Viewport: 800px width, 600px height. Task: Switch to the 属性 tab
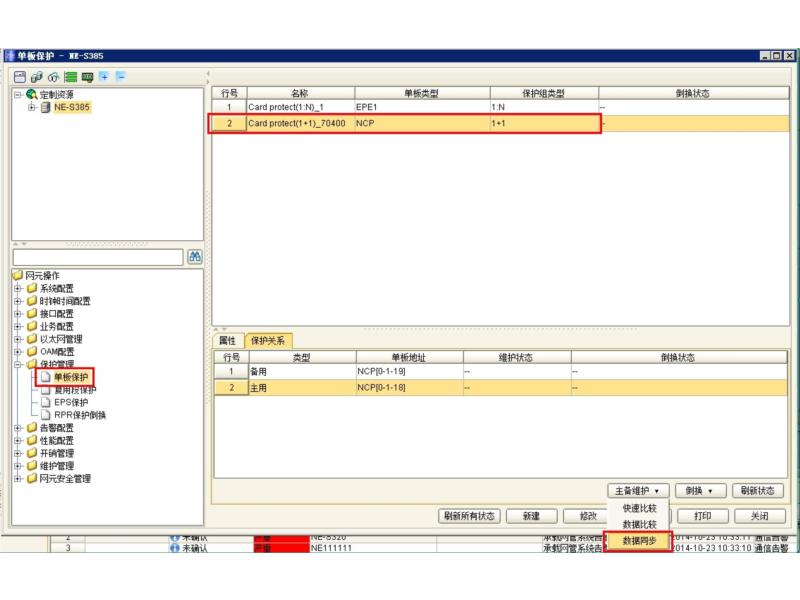(227, 340)
